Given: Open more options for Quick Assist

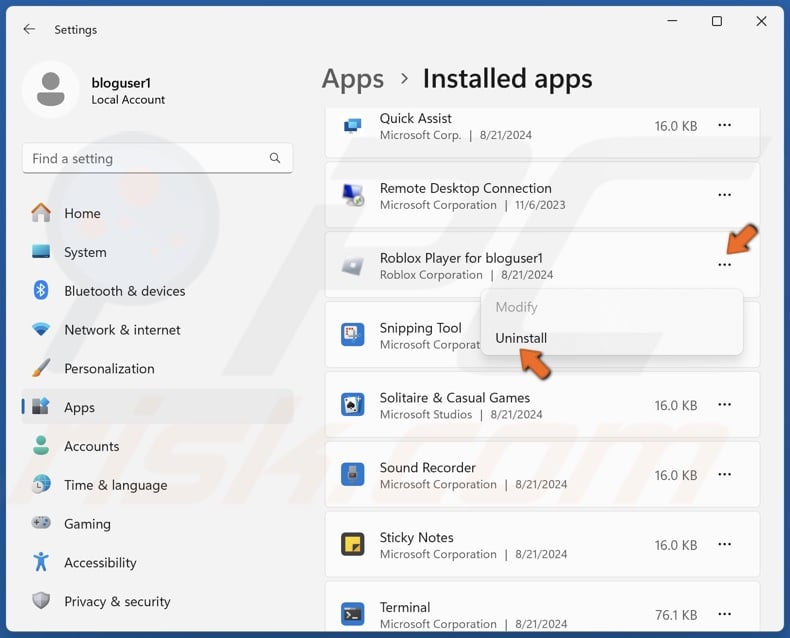Looking at the screenshot, I should click(724, 125).
